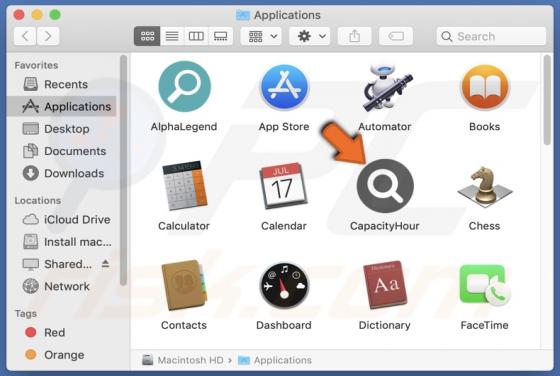Click the file list vertical scrollbar
Image resolution: width=560 pixels, height=376 pixels.
(547, 100)
